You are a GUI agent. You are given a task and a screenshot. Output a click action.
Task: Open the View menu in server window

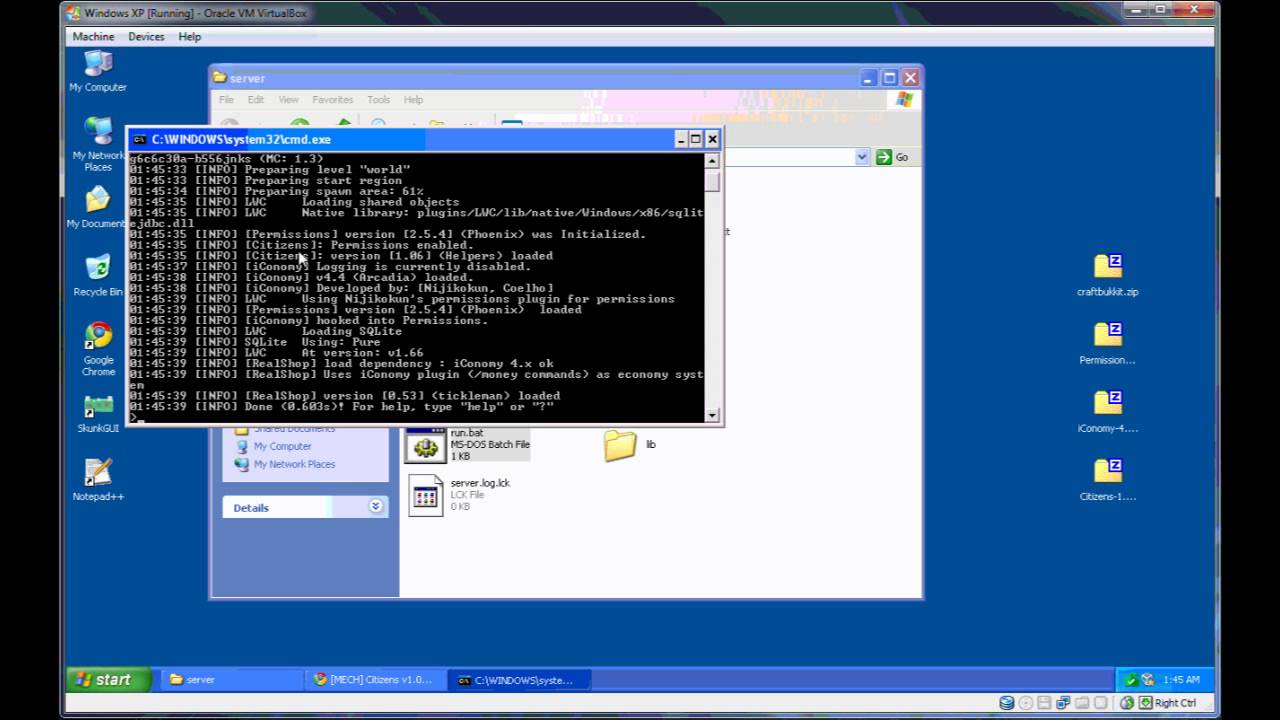pos(288,100)
